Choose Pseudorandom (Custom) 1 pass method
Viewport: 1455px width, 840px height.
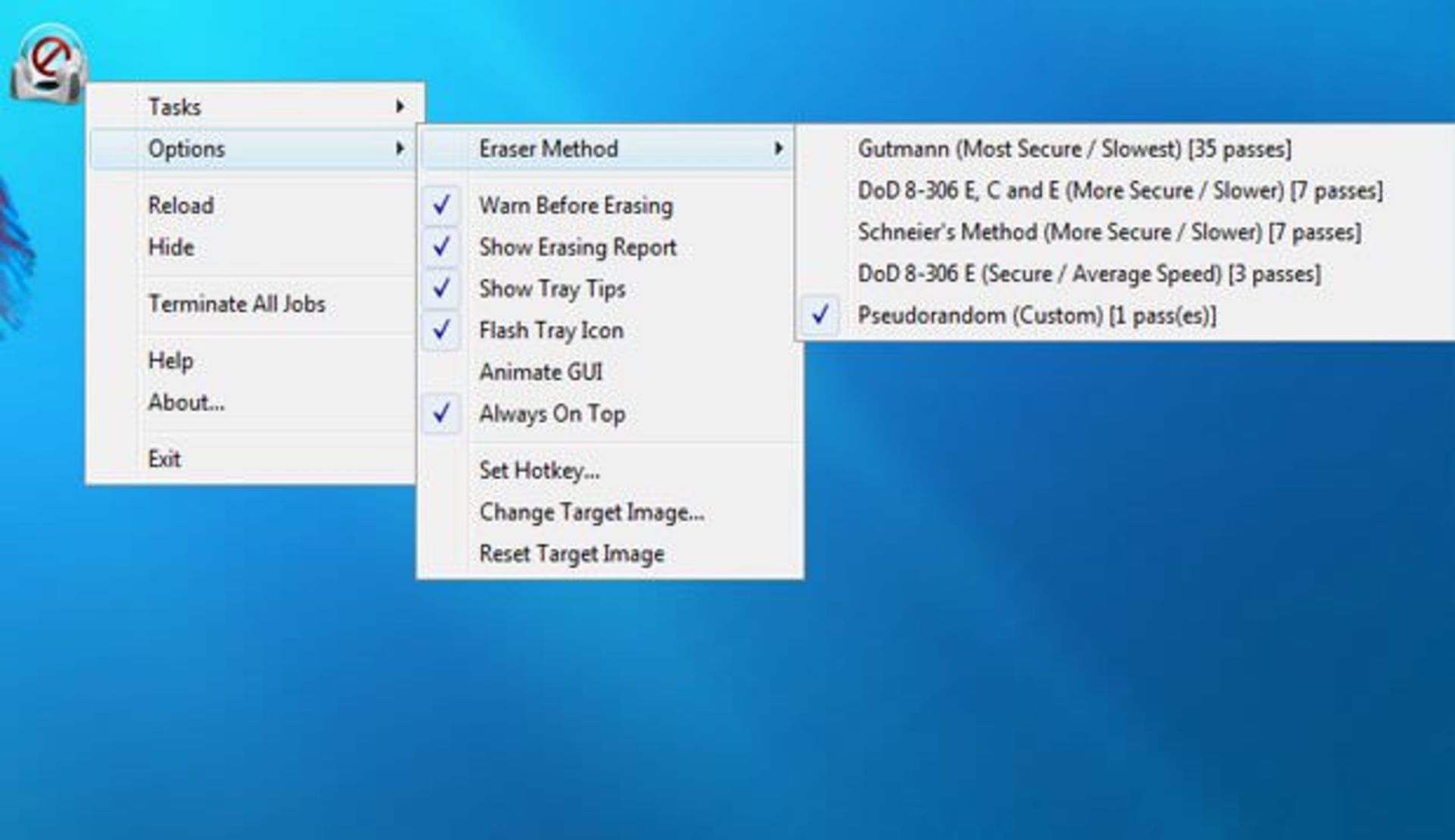1036,315
